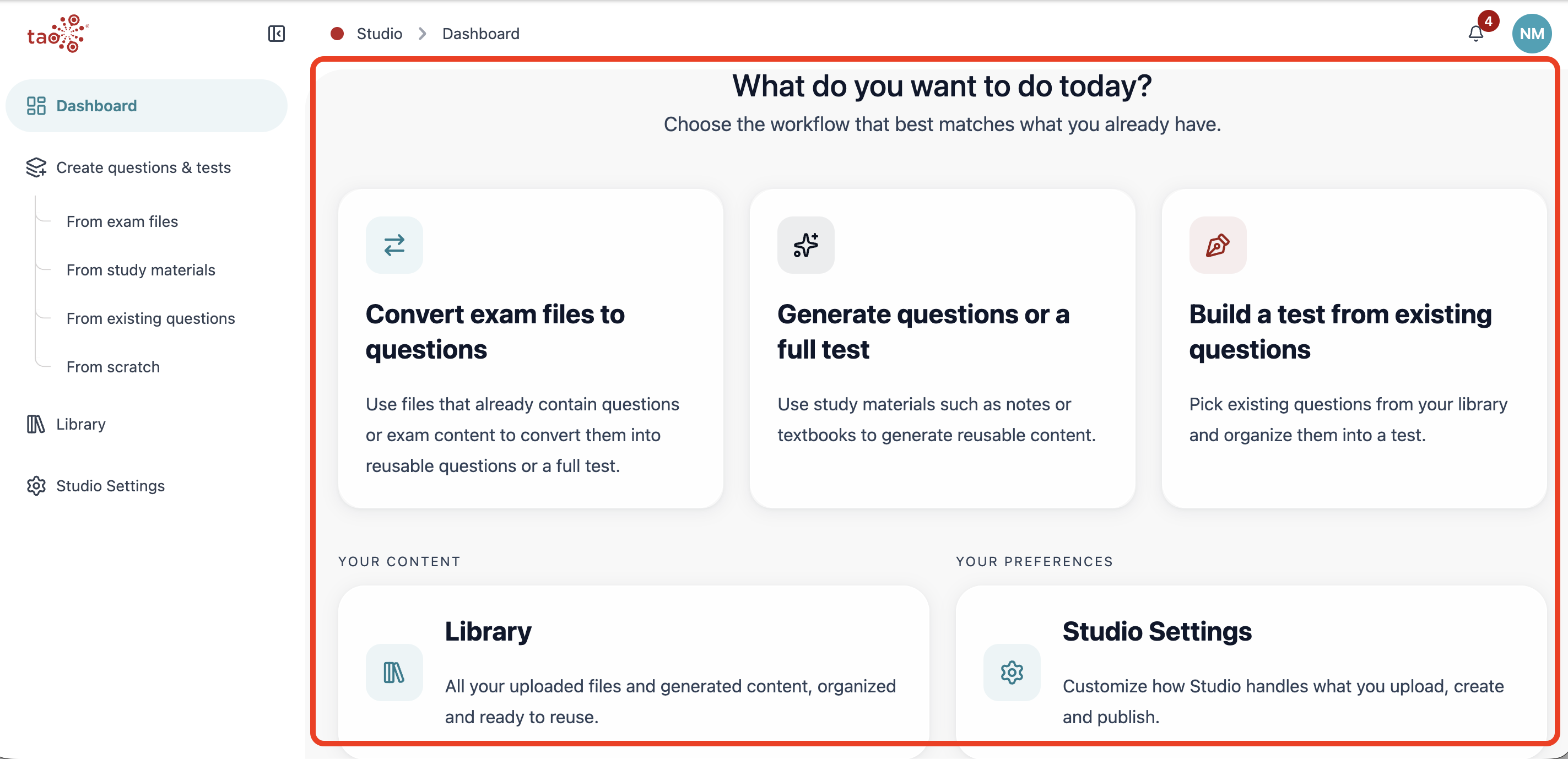1568x759 pixels.
Task: Select From study materials
Action: [140, 270]
